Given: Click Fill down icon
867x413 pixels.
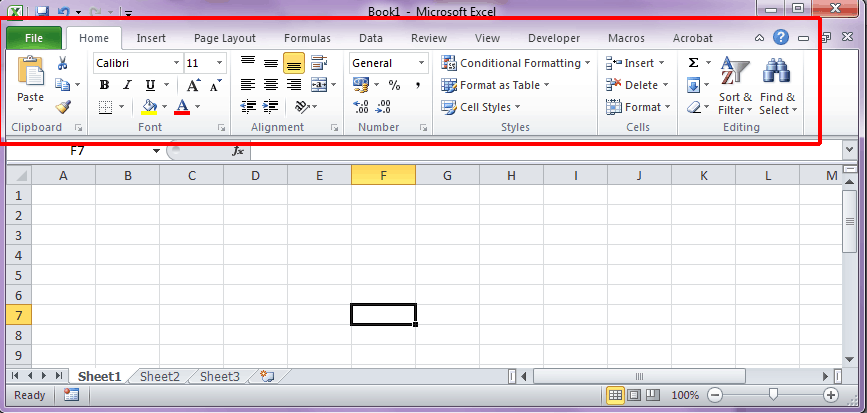Looking at the screenshot, I should pyautogui.click(x=693, y=85).
